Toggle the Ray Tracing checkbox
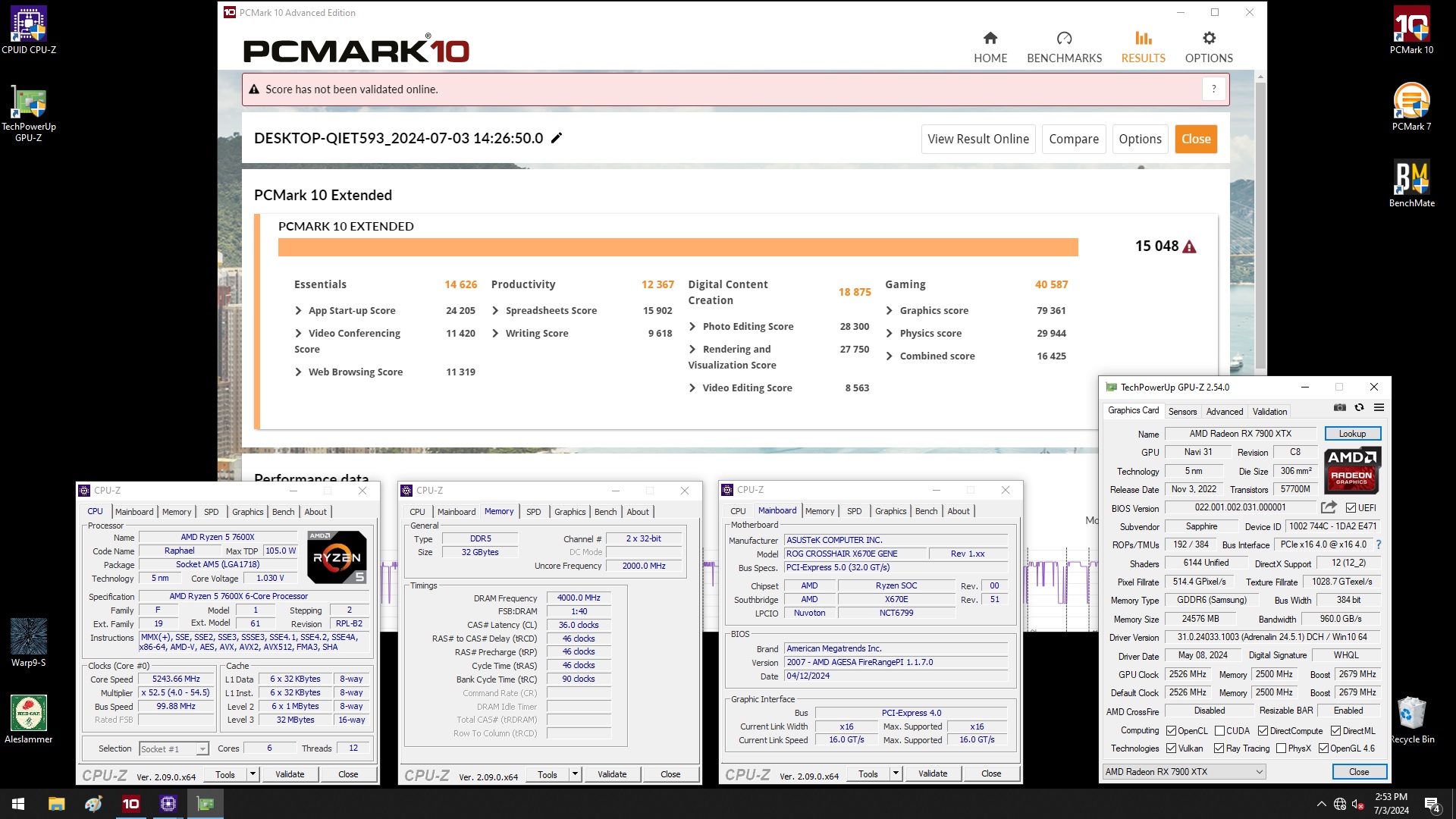Screen dimensions: 1456x819 pos(1219,748)
